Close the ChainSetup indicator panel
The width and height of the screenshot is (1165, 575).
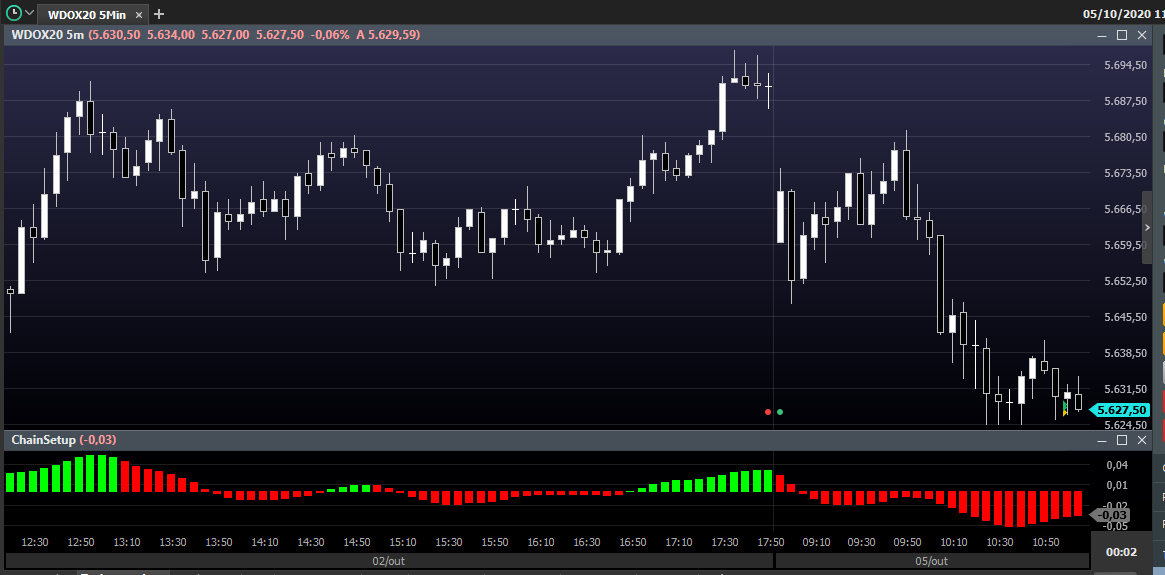1142,440
